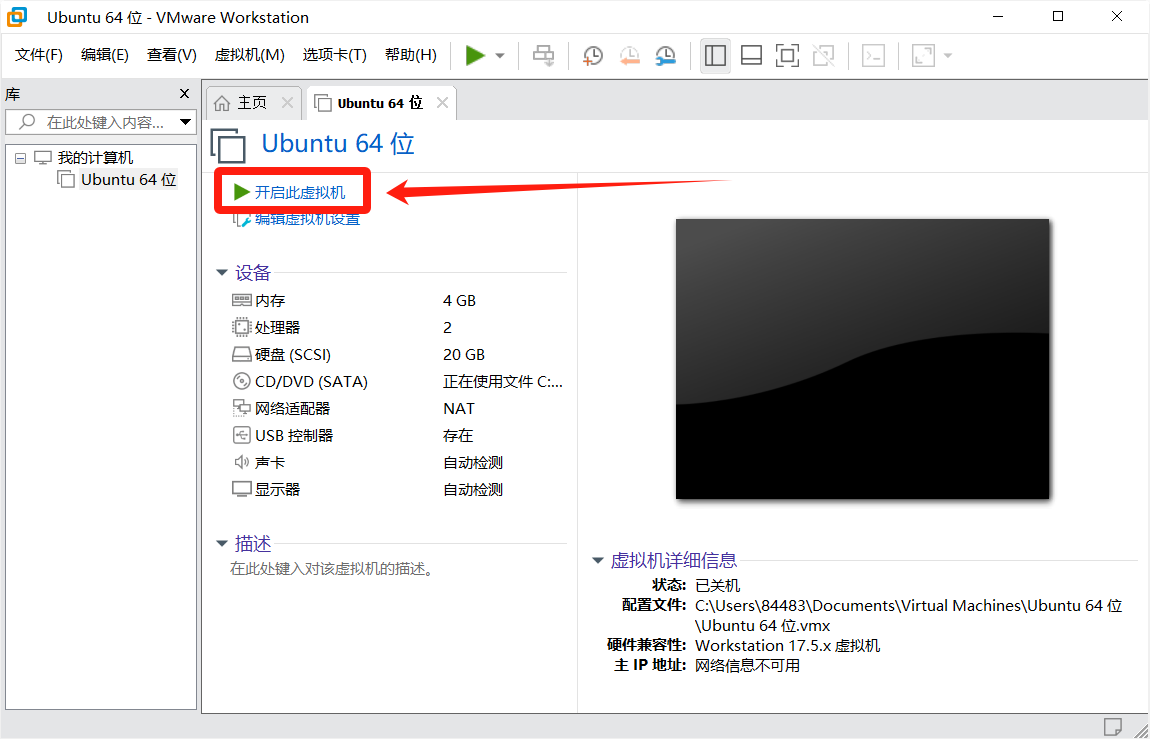This screenshot has height=739, width=1150.
Task: Collapse 我的计算机 tree node
Action: point(21,158)
